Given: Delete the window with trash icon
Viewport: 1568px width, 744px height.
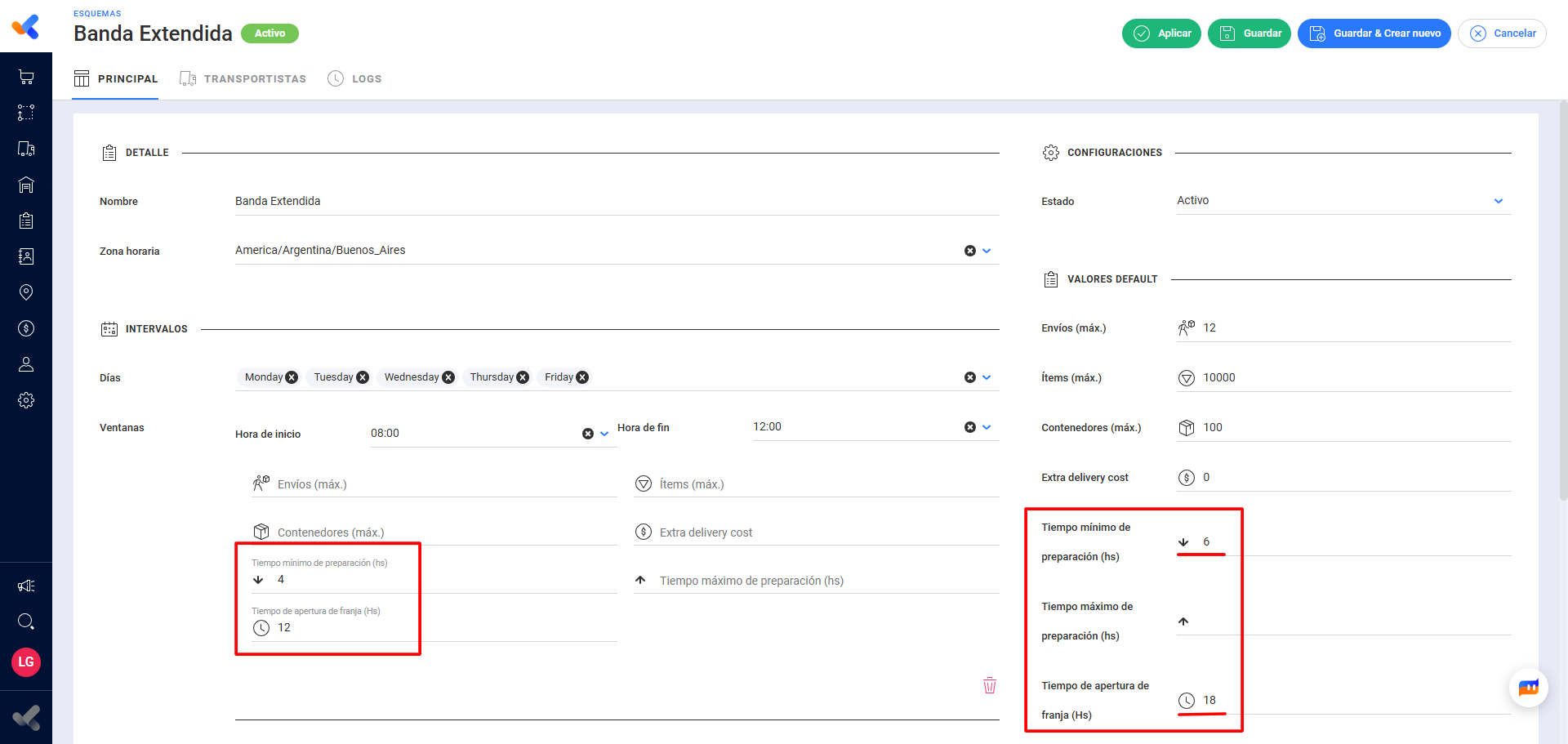Looking at the screenshot, I should point(990,685).
